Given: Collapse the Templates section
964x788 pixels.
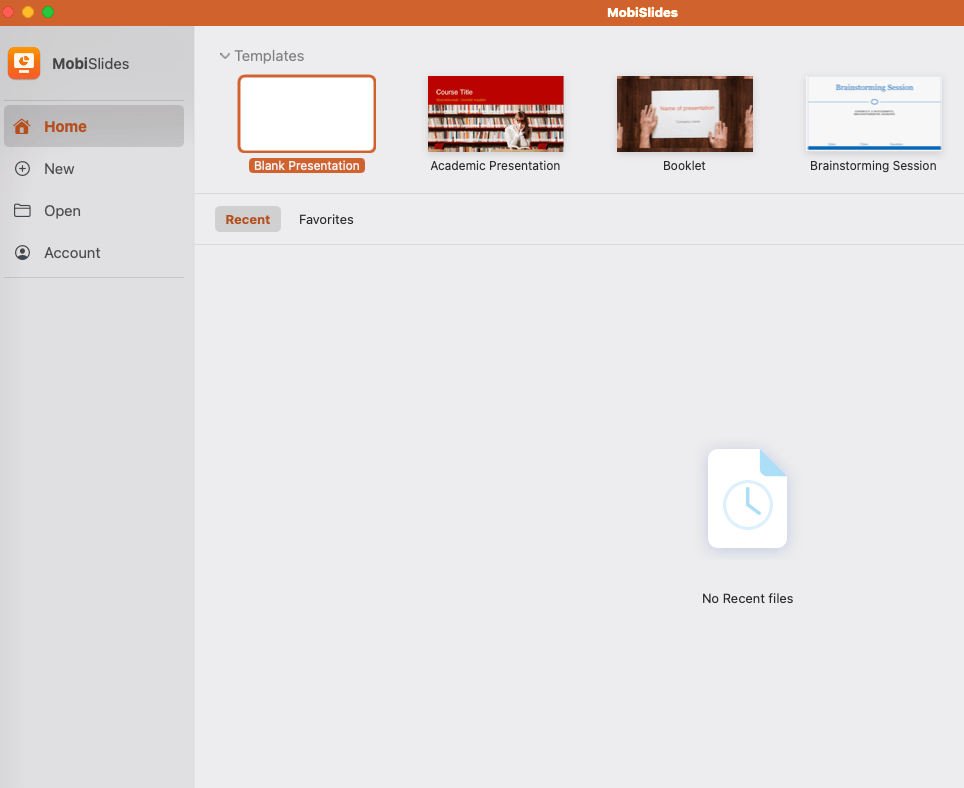Looking at the screenshot, I should [225, 56].
